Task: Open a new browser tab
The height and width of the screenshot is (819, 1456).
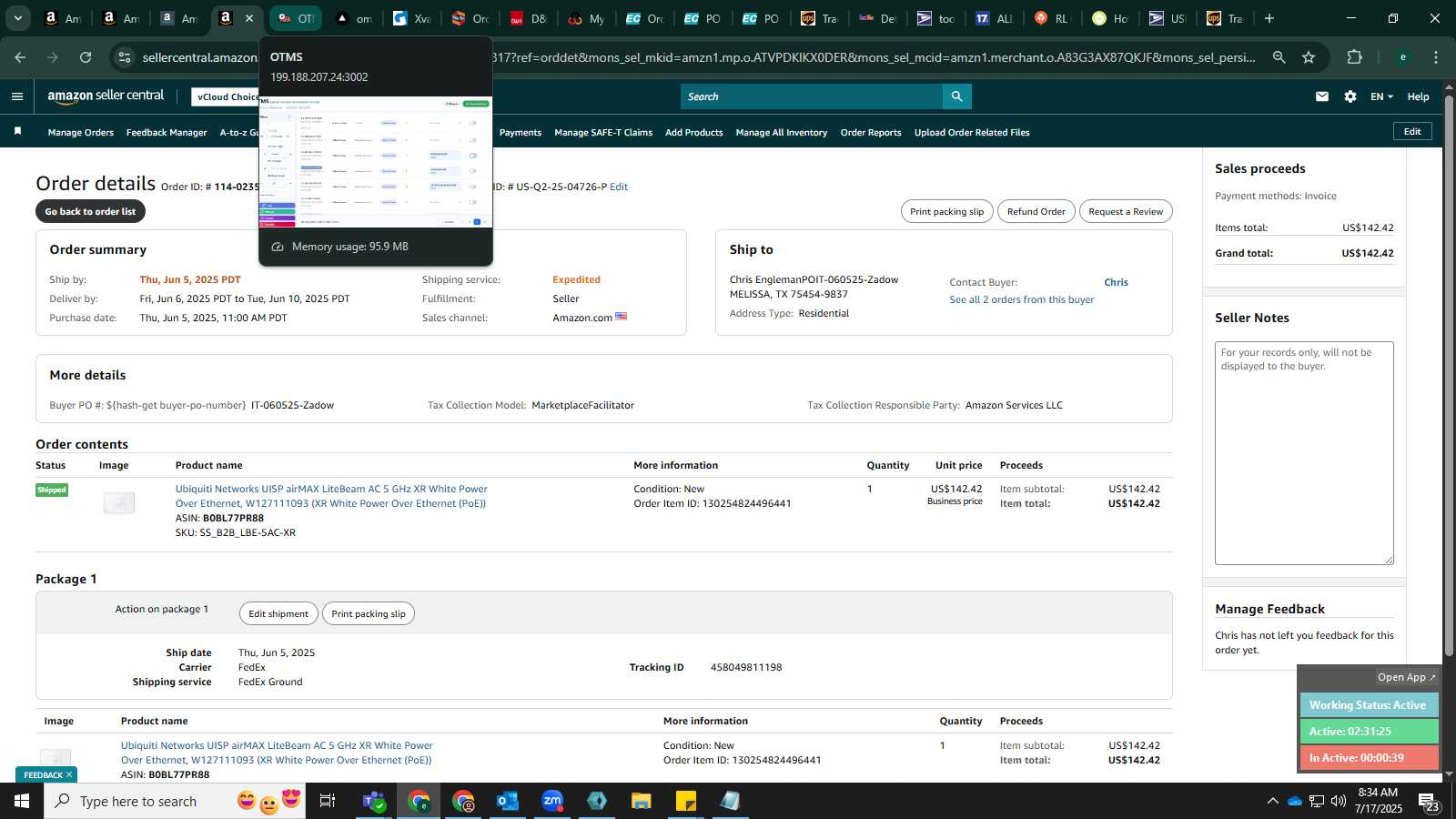Action: [x=1269, y=18]
